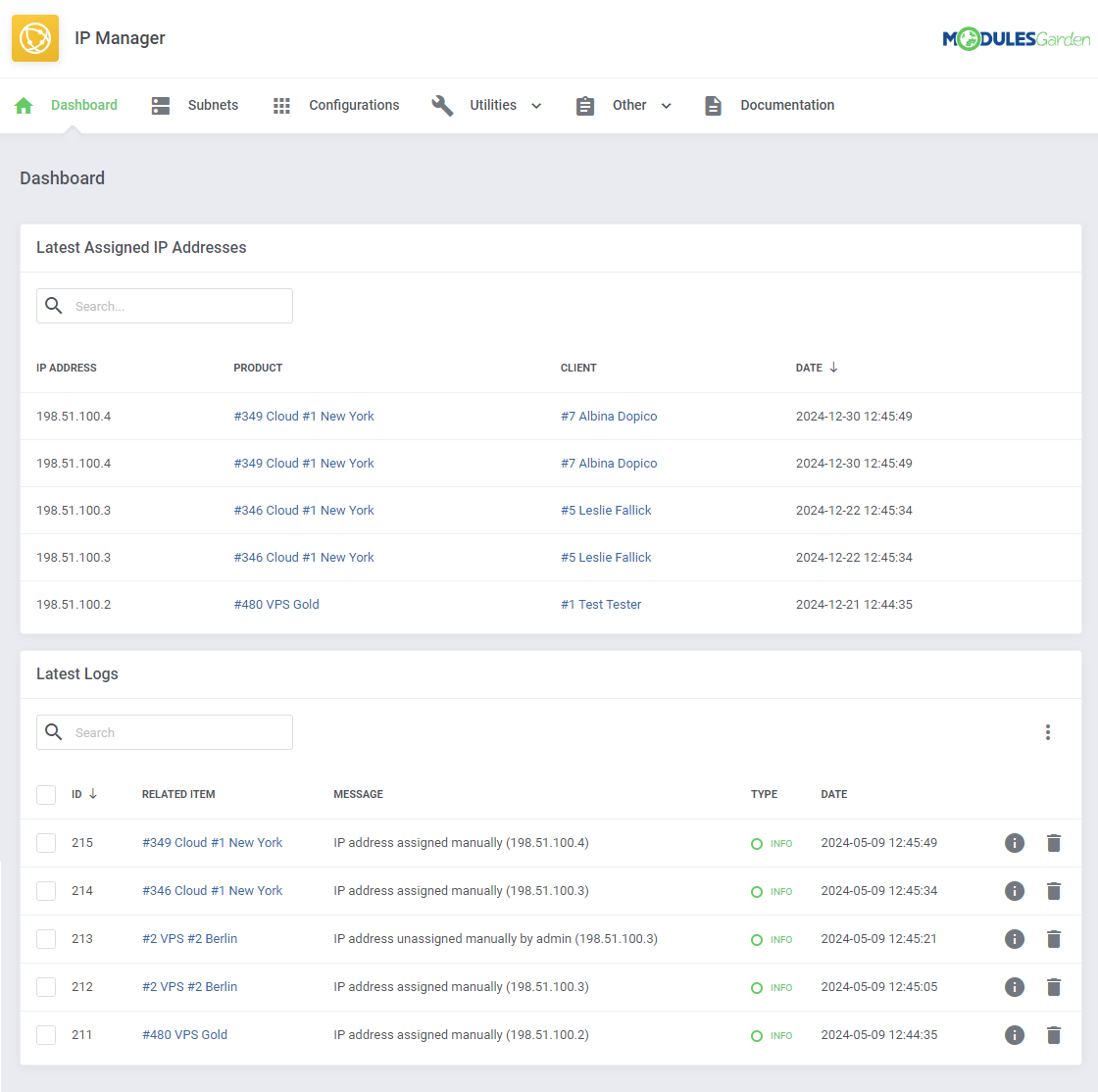Select all logs with header checkbox
The image size is (1098, 1092).
click(x=46, y=795)
